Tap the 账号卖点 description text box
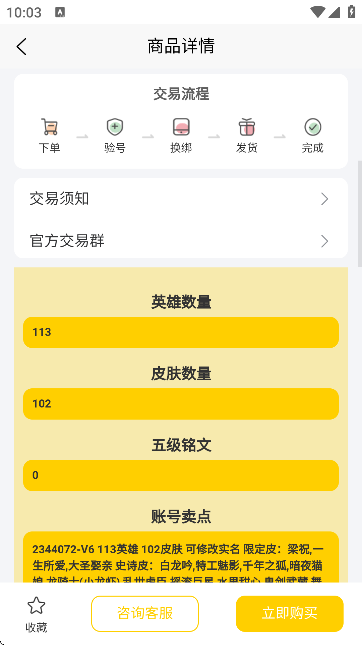Screen dimensions: 362x645 181,557
